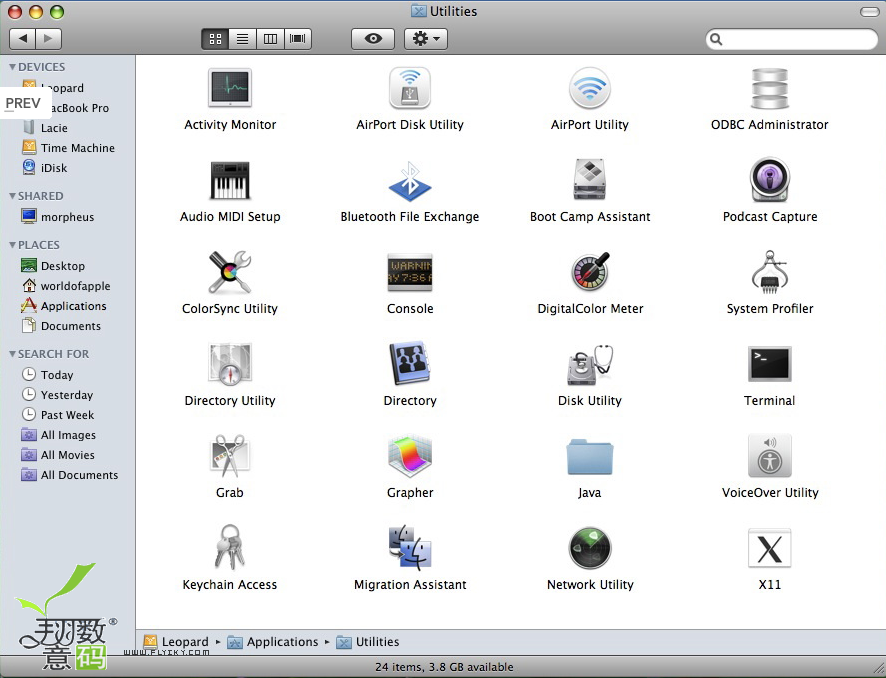The height and width of the screenshot is (678, 886).
Task: Collapse the DEVICES sidebar section
Action: click(12, 67)
